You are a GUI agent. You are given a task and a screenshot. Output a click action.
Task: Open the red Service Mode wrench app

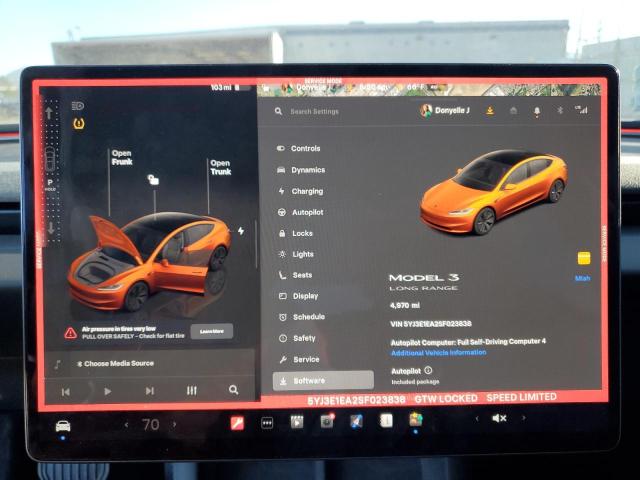point(237,423)
